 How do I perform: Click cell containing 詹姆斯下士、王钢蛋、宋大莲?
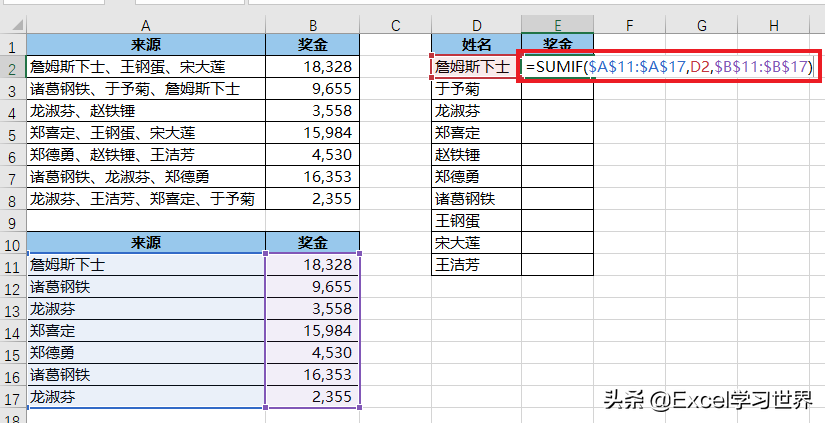point(146,67)
